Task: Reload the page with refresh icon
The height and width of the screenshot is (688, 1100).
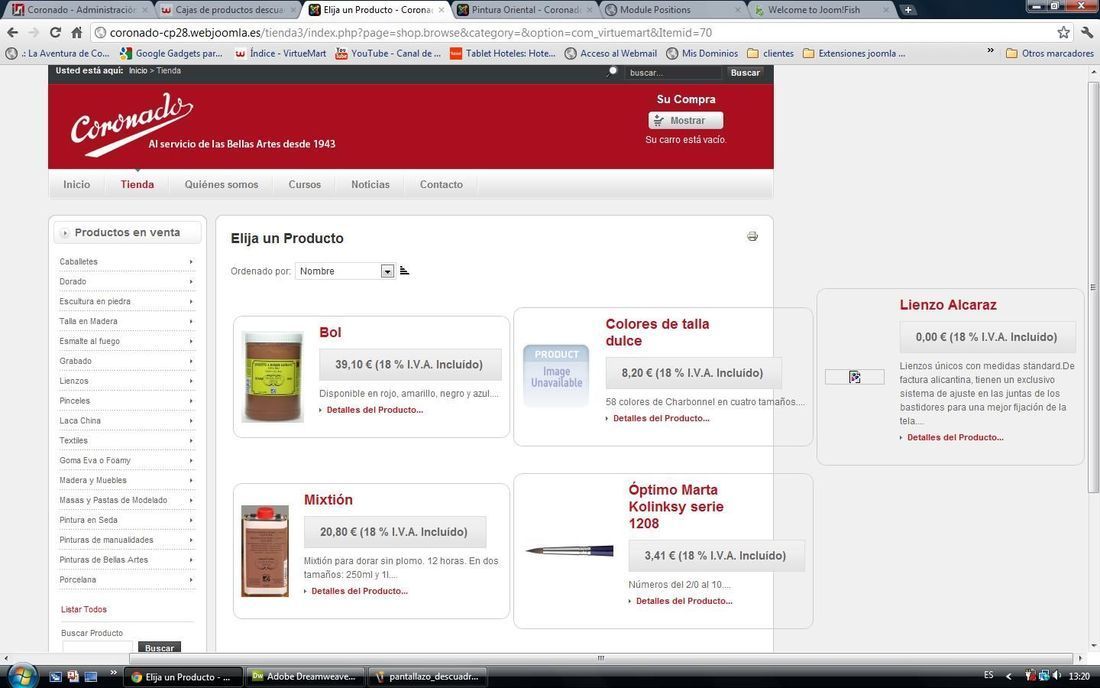Action: [55, 32]
